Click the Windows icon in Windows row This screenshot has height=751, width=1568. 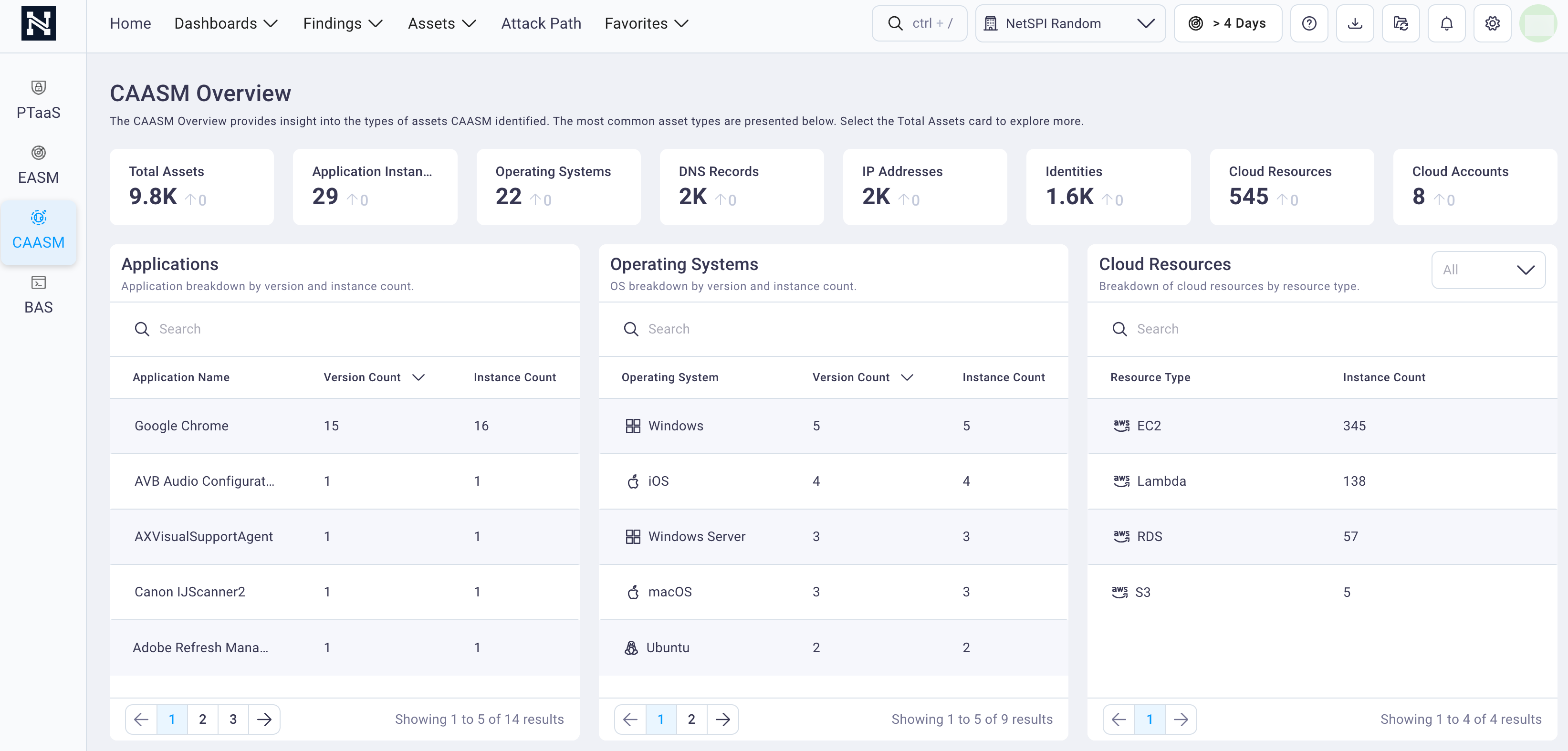633,426
